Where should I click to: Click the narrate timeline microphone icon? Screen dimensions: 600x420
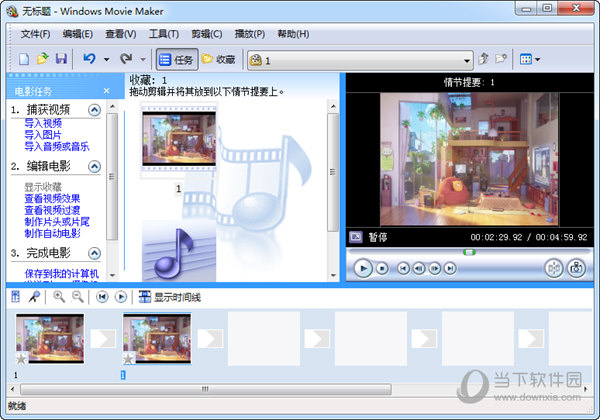34,297
